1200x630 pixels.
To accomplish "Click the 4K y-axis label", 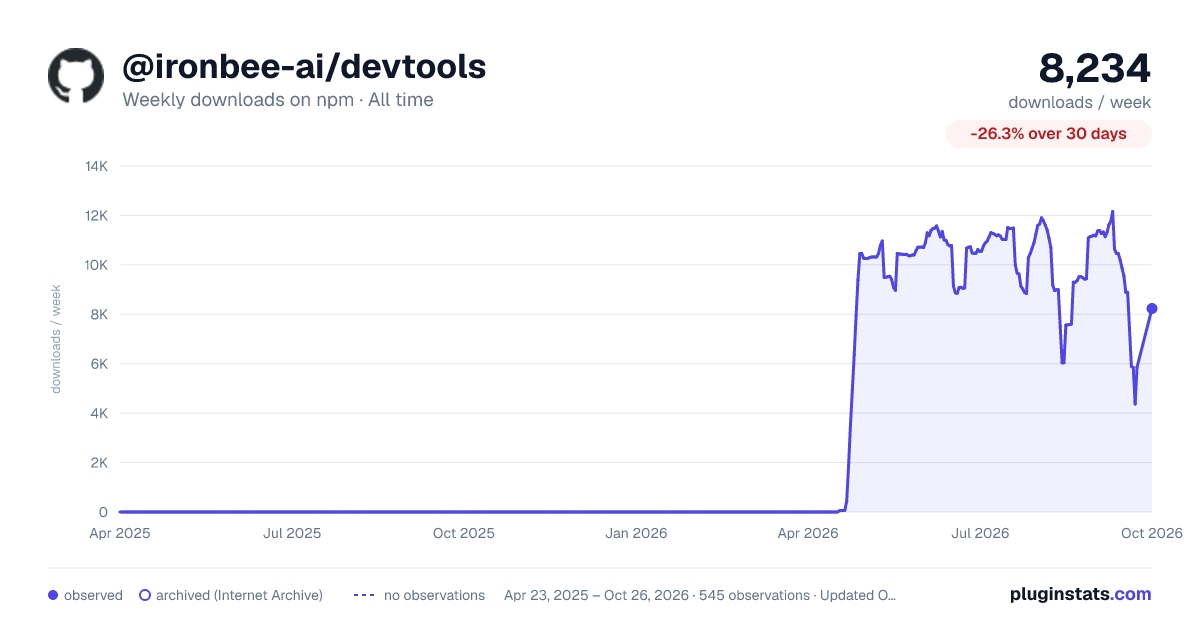I will [100, 413].
